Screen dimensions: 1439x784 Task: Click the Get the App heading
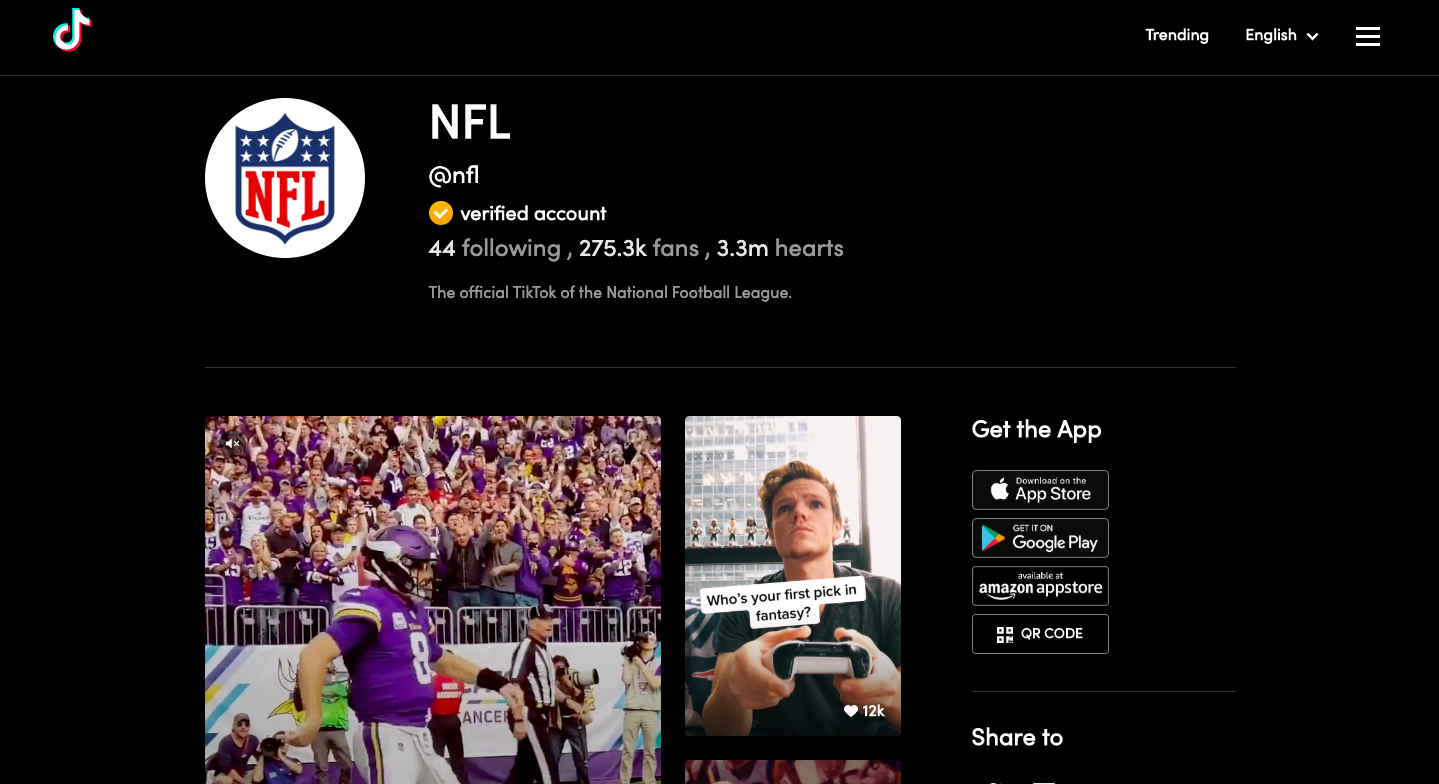click(1036, 430)
